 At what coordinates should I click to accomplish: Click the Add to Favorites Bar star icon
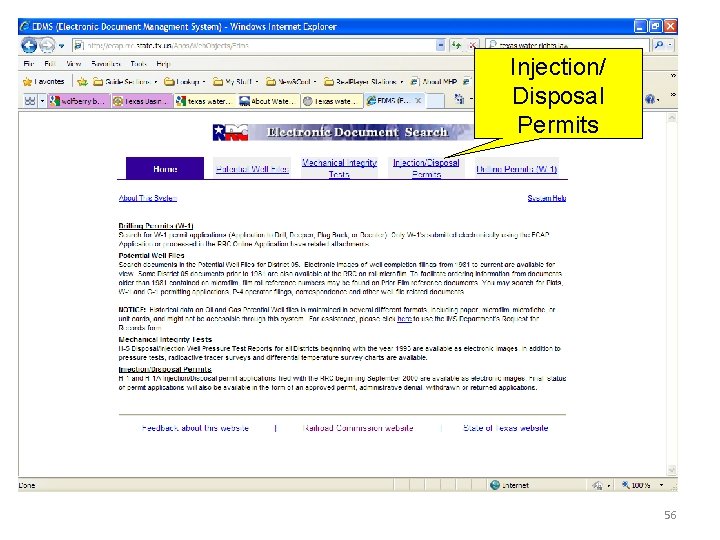(x=82, y=81)
